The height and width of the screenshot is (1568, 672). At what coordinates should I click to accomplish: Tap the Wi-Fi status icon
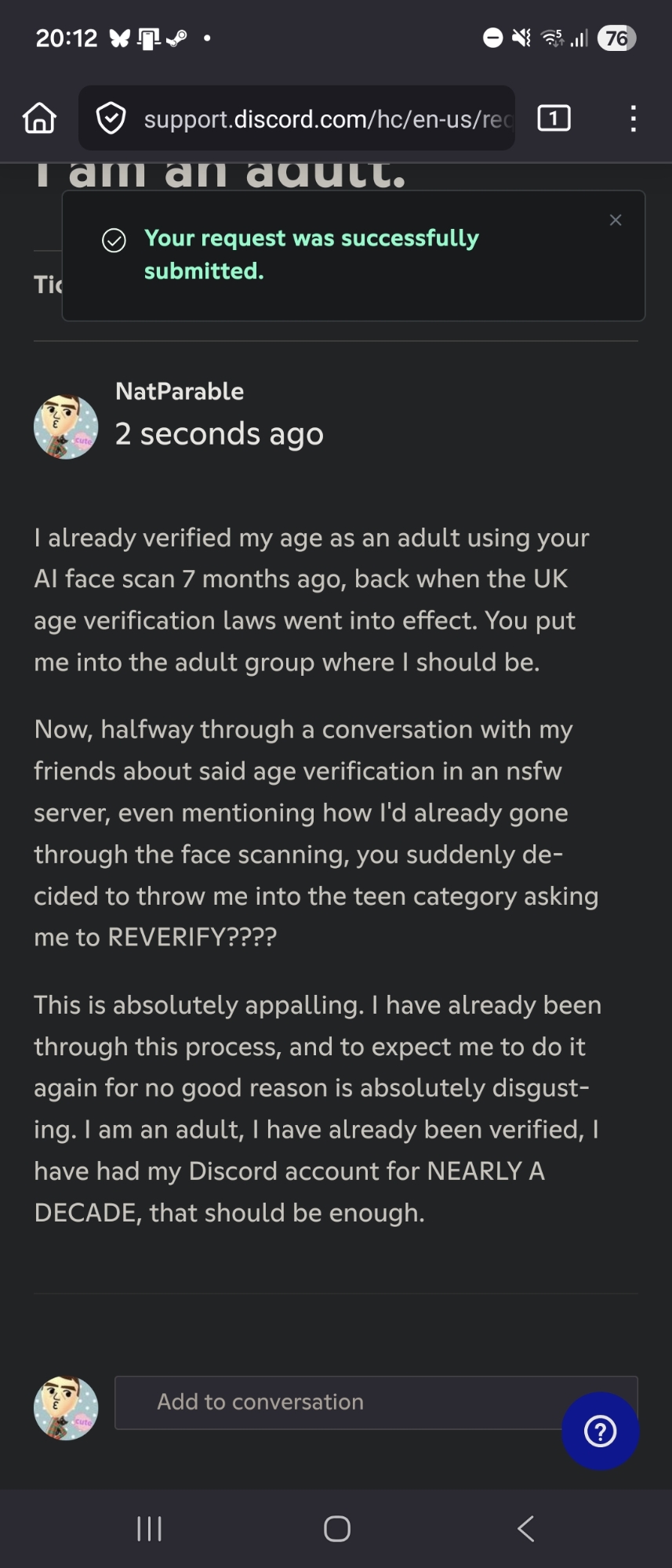(553, 38)
